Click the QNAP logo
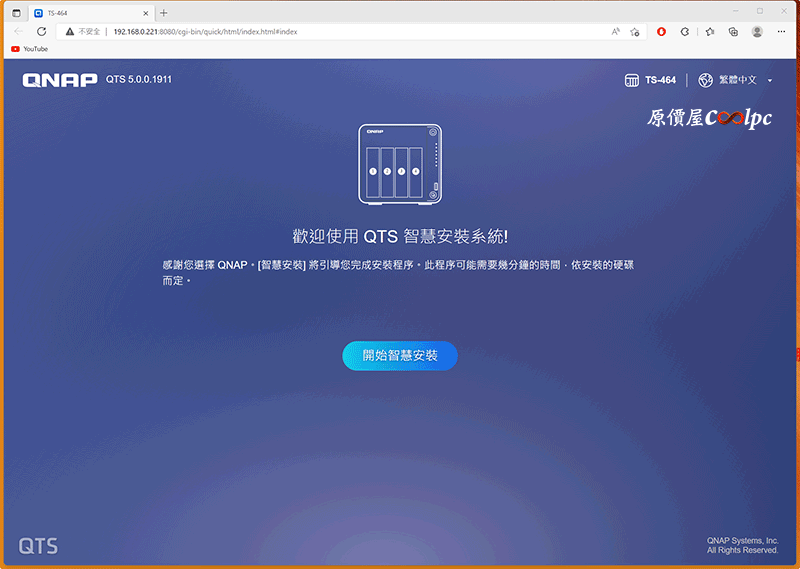The height and width of the screenshot is (569, 800). pos(60,80)
